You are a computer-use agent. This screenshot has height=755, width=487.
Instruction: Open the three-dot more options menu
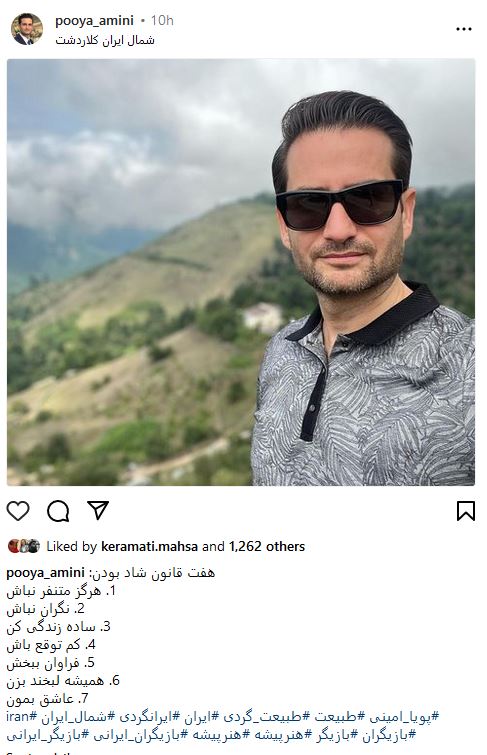click(x=463, y=29)
